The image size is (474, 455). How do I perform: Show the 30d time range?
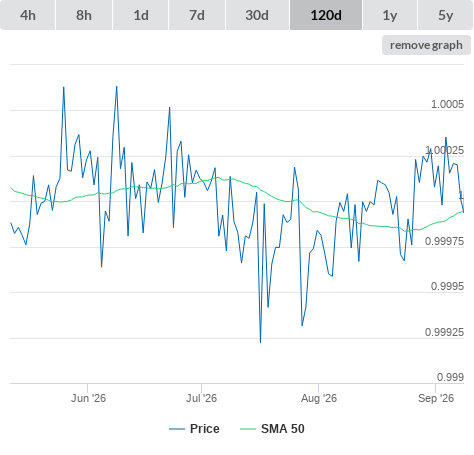click(x=257, y=15)
